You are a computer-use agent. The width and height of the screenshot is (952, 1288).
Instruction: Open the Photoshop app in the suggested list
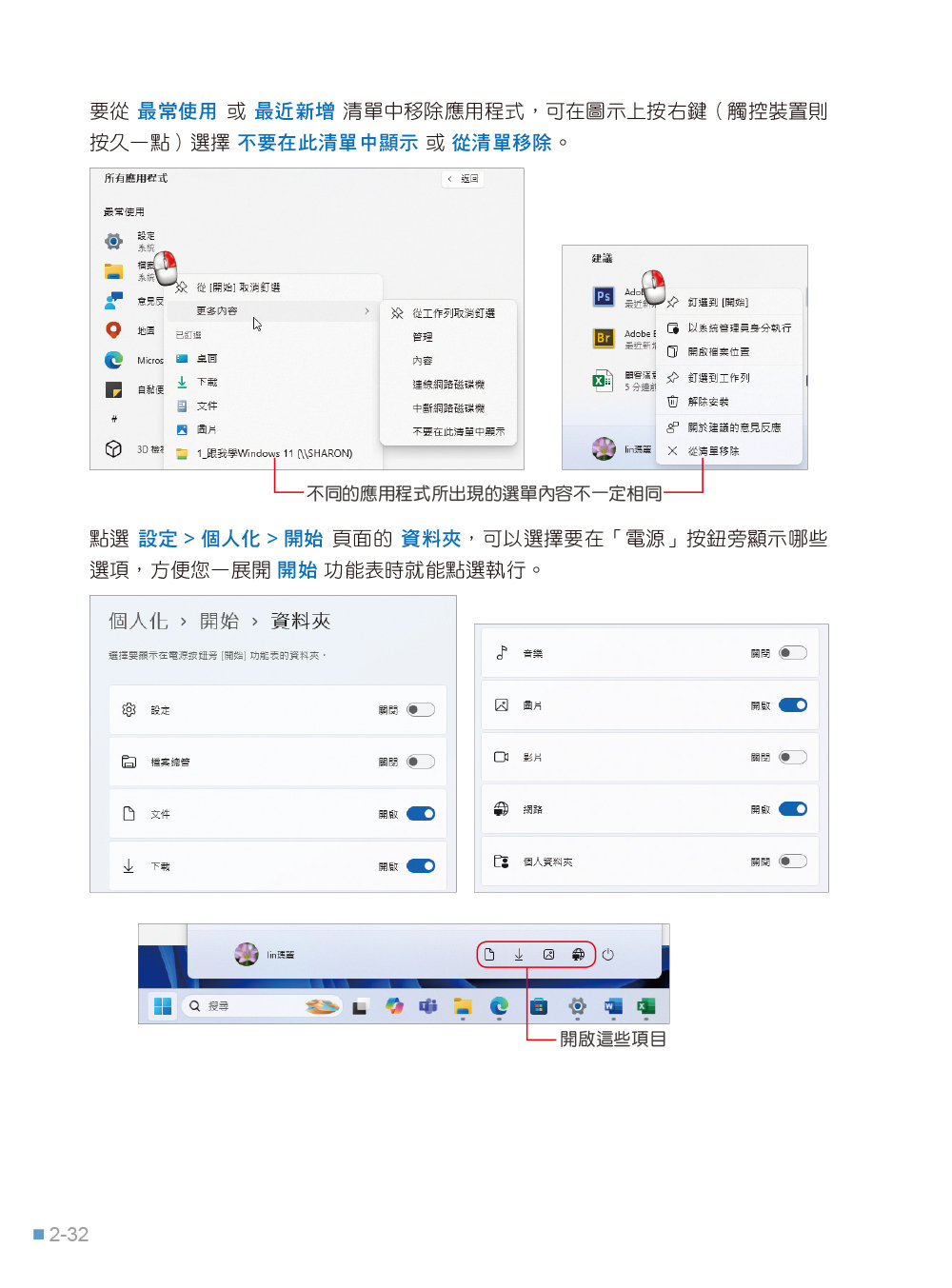click(x=604, y=297)
